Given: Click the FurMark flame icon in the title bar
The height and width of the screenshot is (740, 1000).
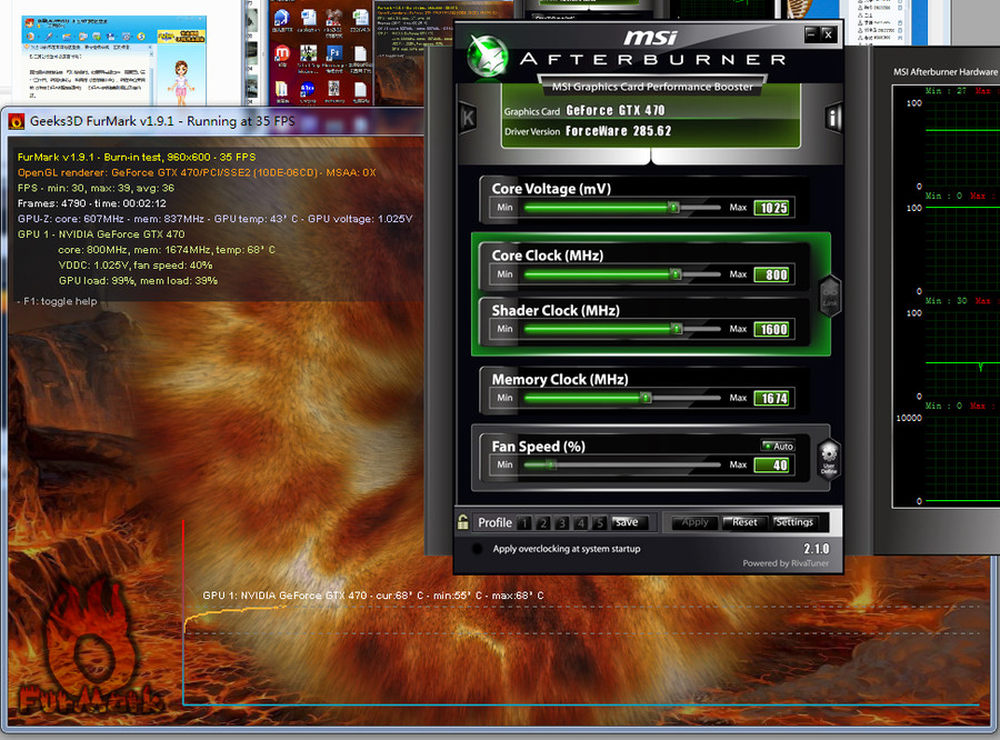Looking at the screenshot, I should (x=16, y=121).
